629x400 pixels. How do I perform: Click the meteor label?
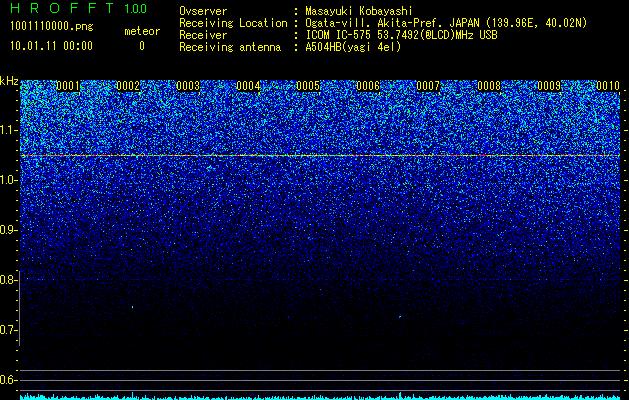click(x=142, y=31)
